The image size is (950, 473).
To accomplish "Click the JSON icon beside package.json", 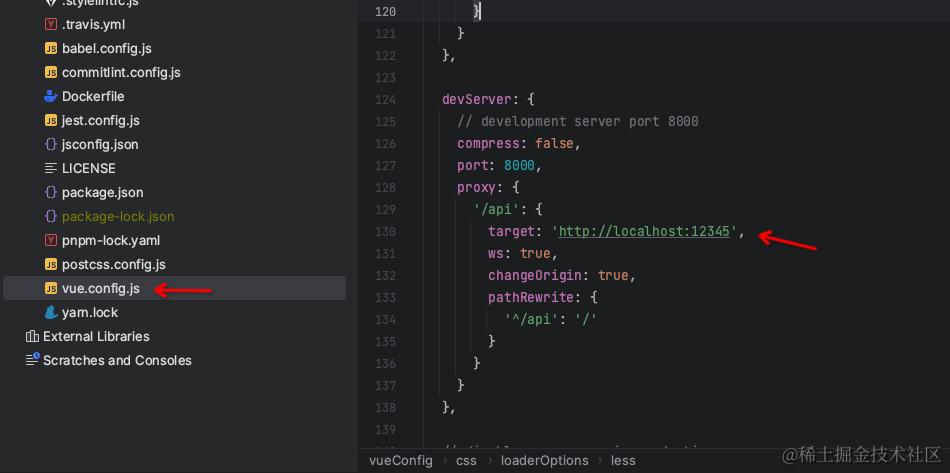I will [51, 193].
